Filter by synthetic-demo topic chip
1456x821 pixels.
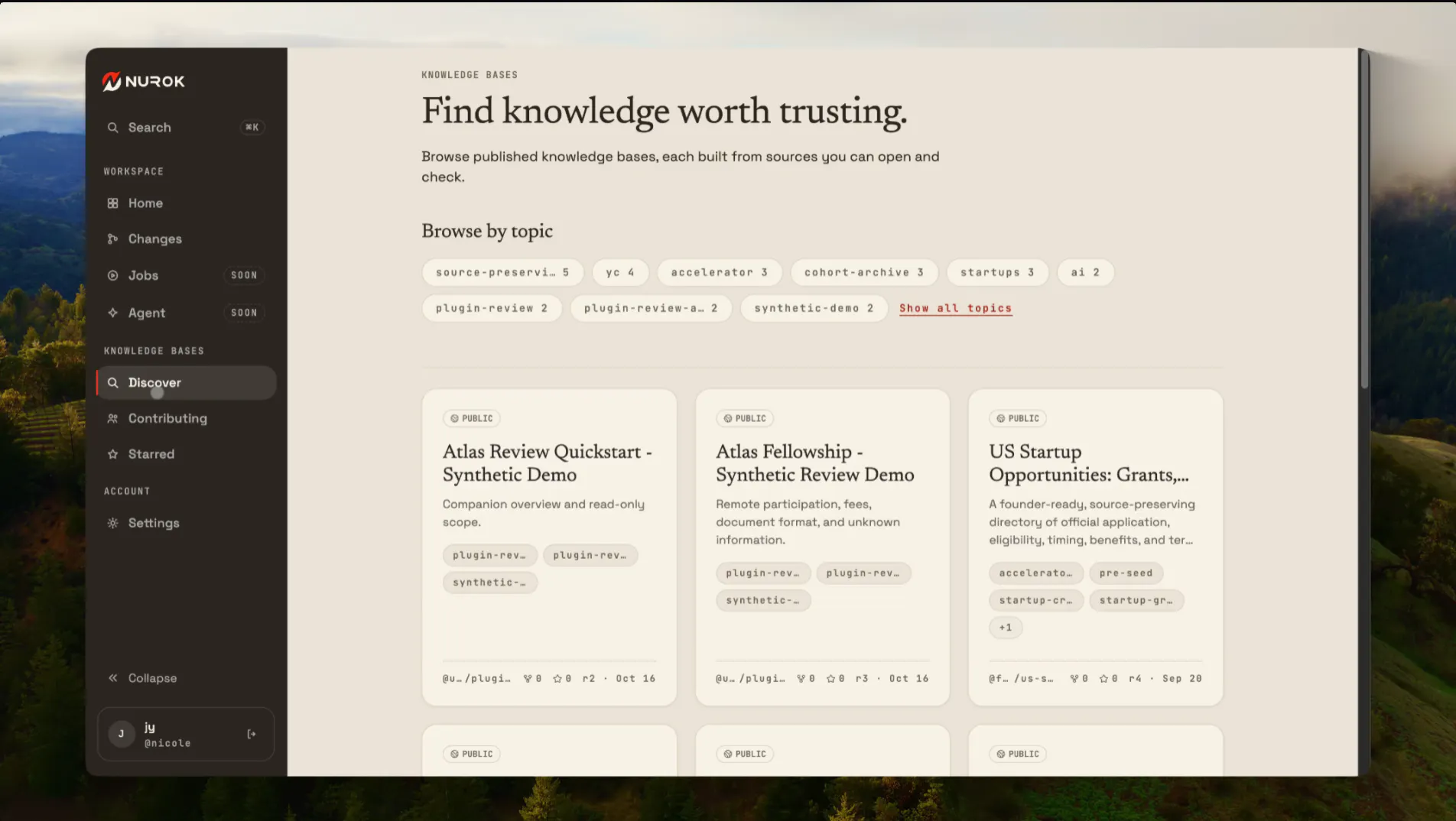[x=814, y=309]
